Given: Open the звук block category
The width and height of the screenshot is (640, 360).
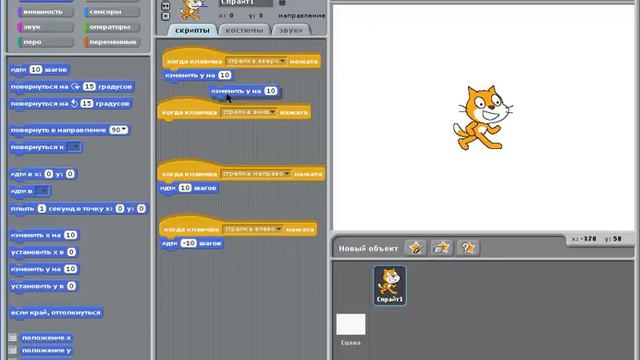Looking at the screenshot, I should (x=46, y=27).
